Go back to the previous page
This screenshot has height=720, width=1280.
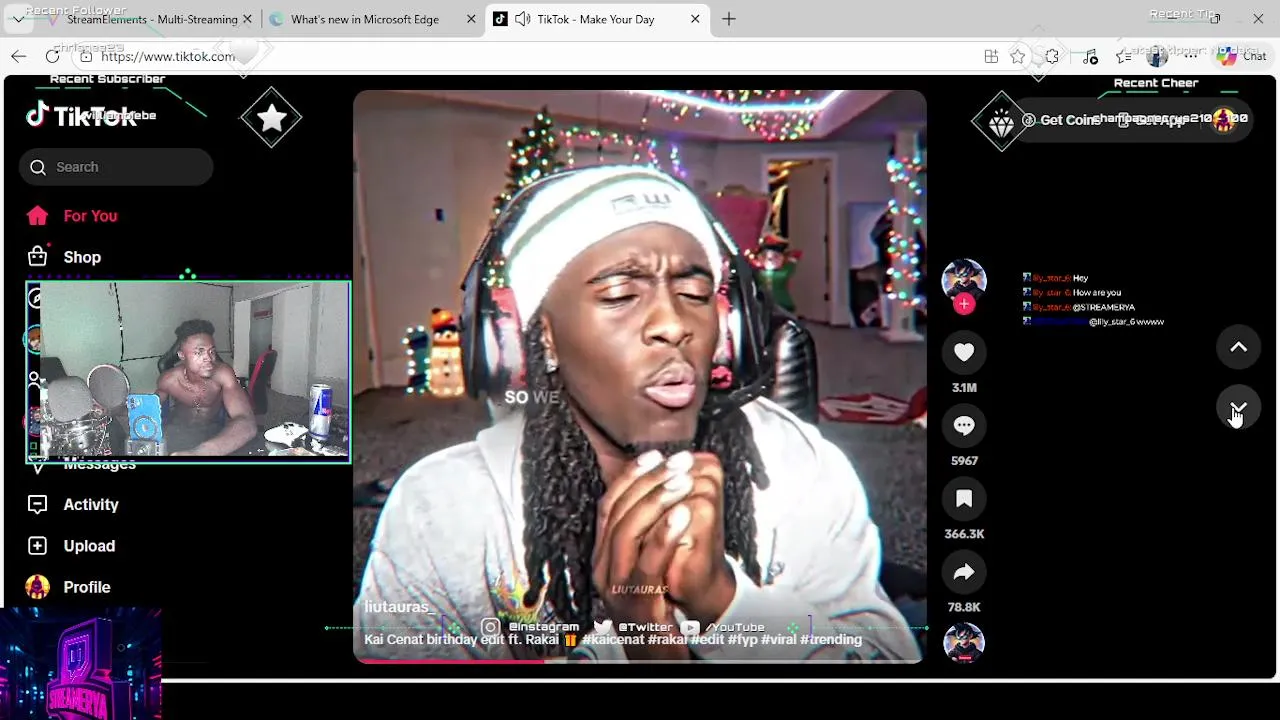tap(18, 56)
